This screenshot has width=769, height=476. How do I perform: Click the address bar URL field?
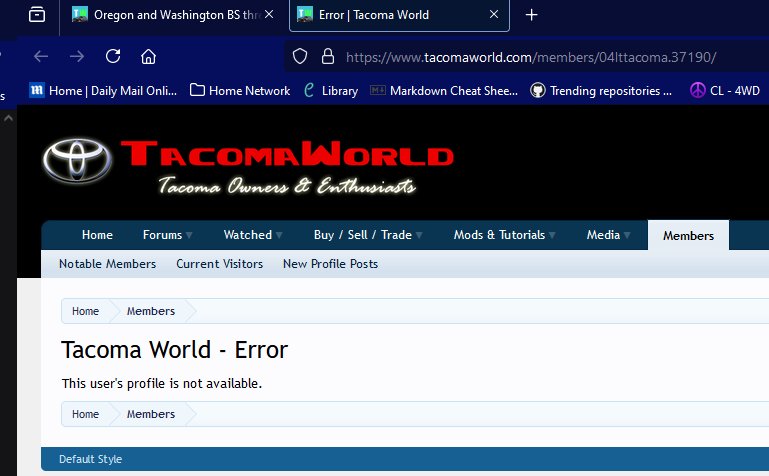pos(531,57)
